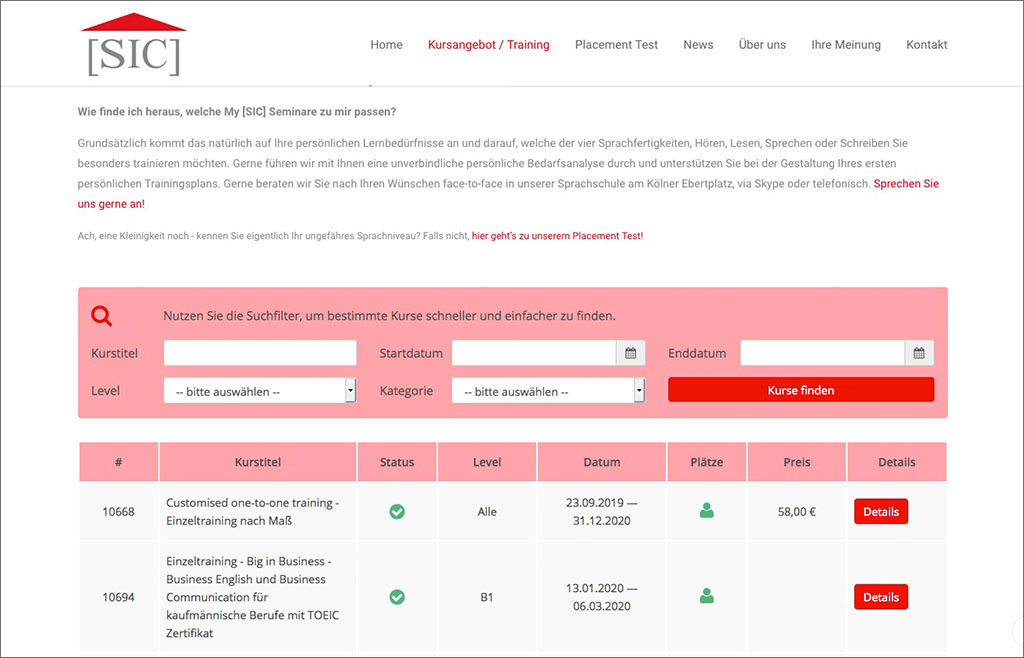Select course number 10668 cell
The height and width of the screenshot is (658, 1024).
[x=118, y=512]
